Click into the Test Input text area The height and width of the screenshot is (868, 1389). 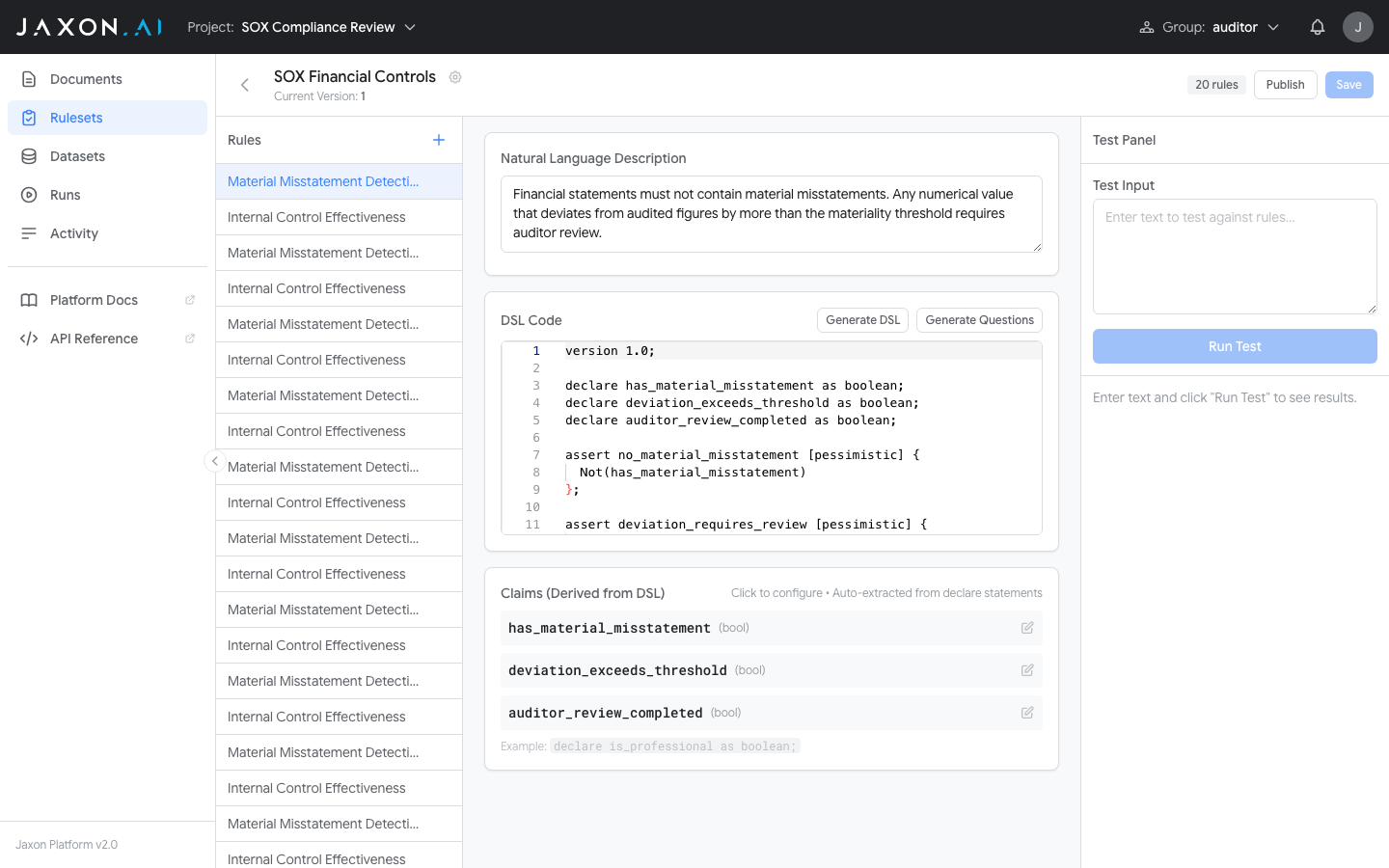[1235, 257]
